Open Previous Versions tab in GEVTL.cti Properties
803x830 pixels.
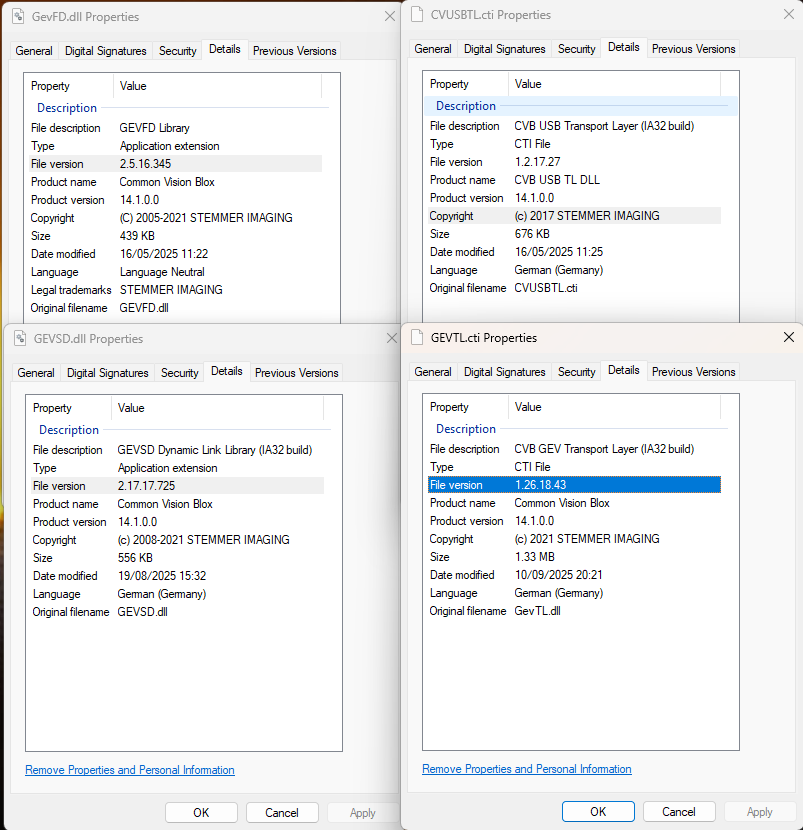[x=693, y=372]
